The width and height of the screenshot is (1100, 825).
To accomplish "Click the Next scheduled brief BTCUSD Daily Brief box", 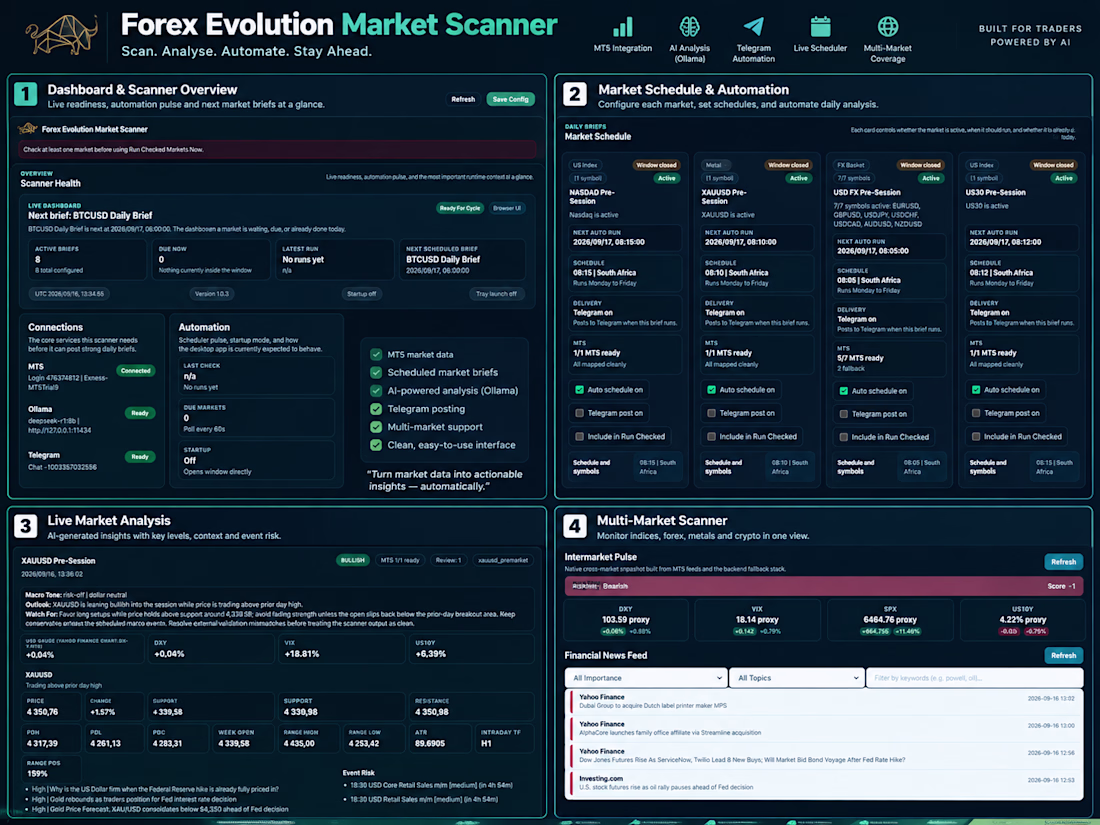I will (x=463, y=260).
